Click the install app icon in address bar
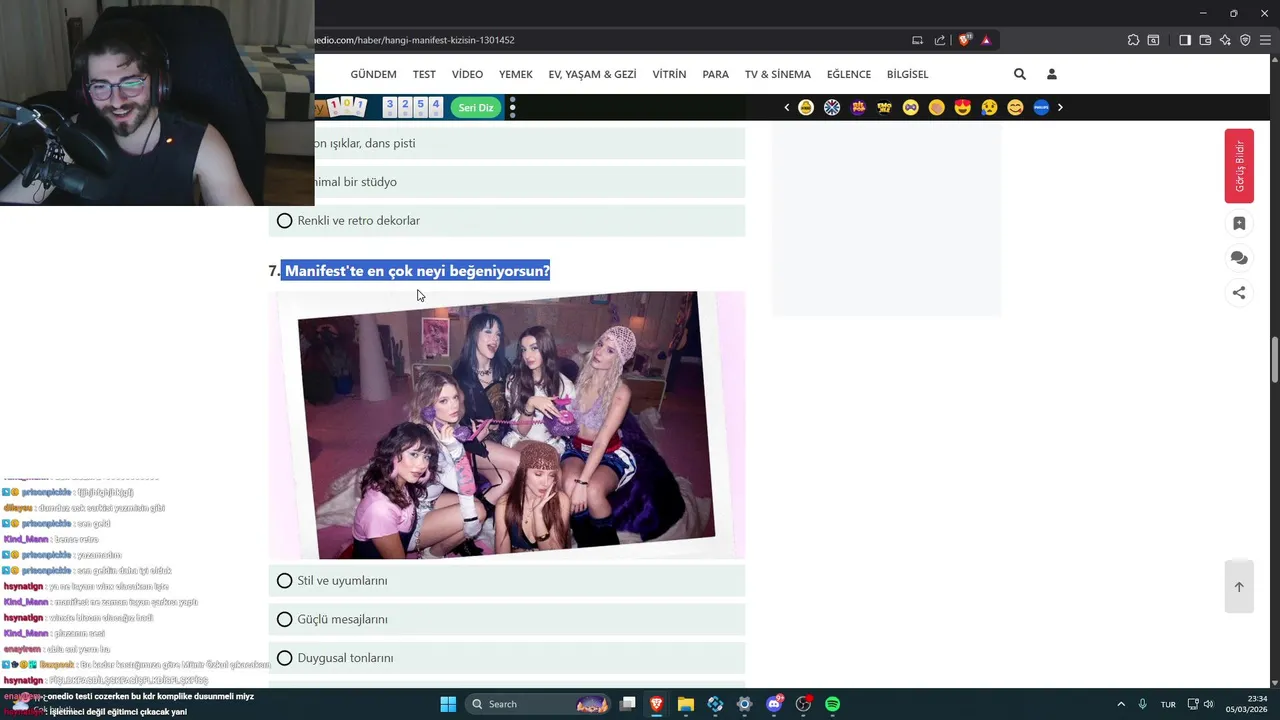Image resolution: width=1280 pixels, height=720 pixels. pos(917,40)
